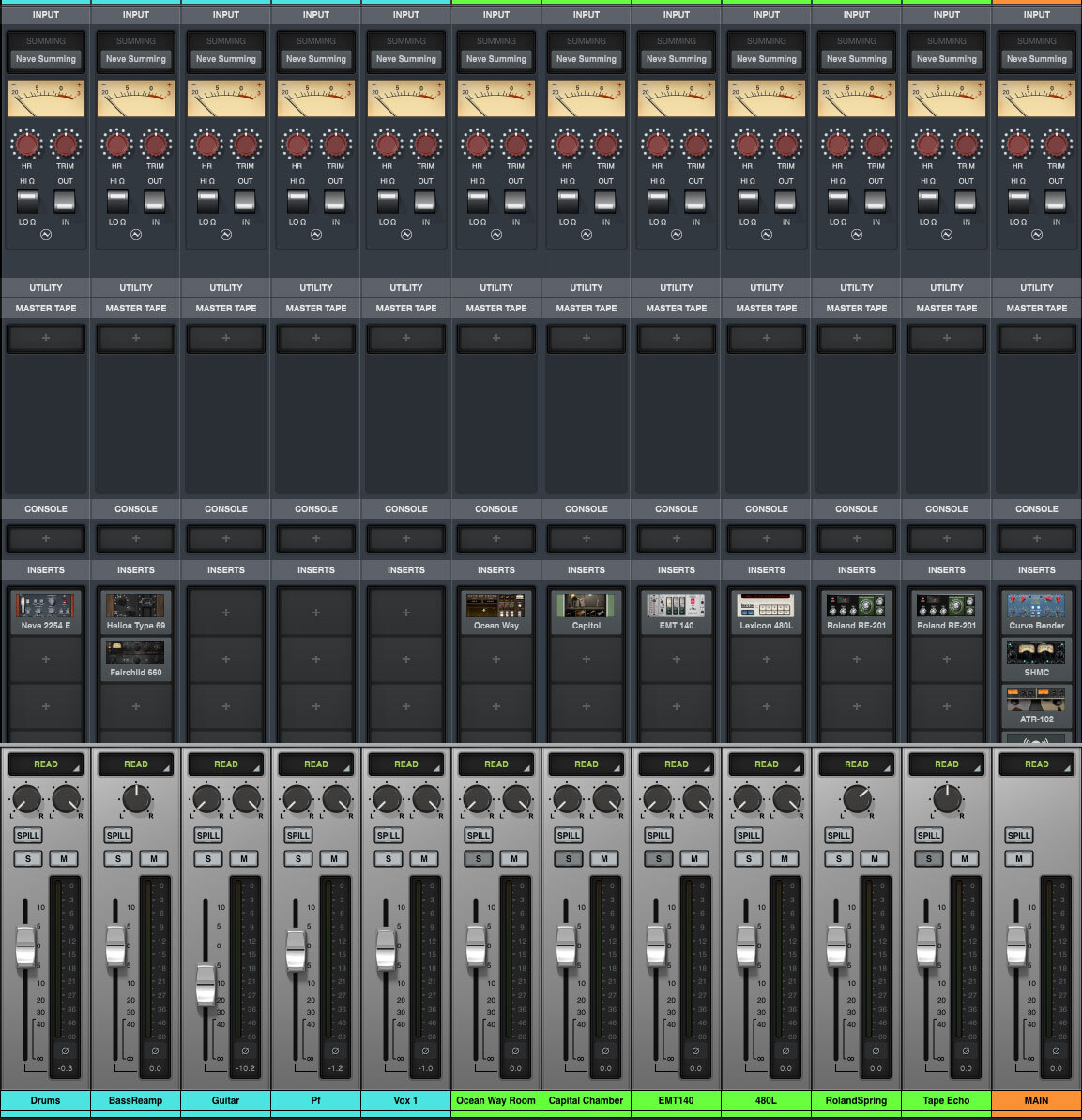Image resolution: width=1082 pixels, height=1120 pixels.
Task: Open the Helios Type 69 insert
Action: 135,613
